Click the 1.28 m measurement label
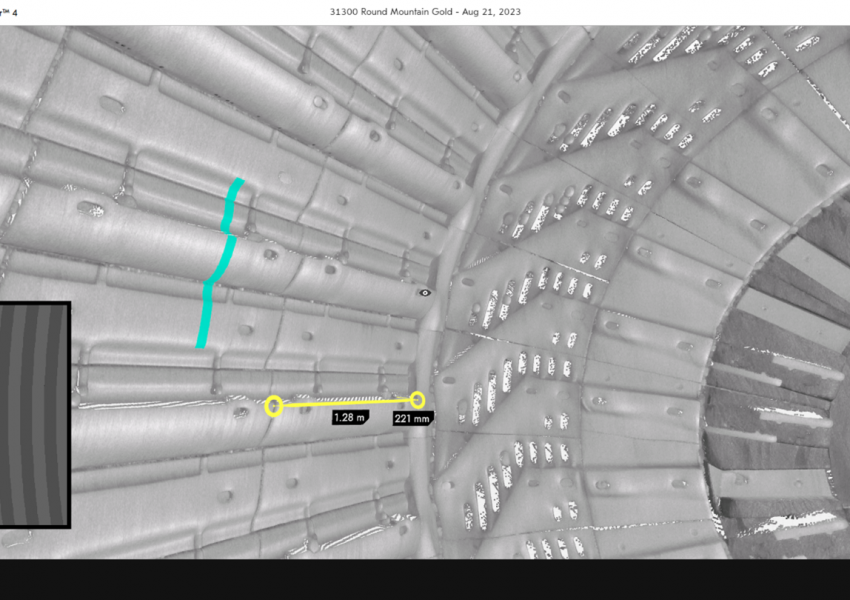 point(350,416)
